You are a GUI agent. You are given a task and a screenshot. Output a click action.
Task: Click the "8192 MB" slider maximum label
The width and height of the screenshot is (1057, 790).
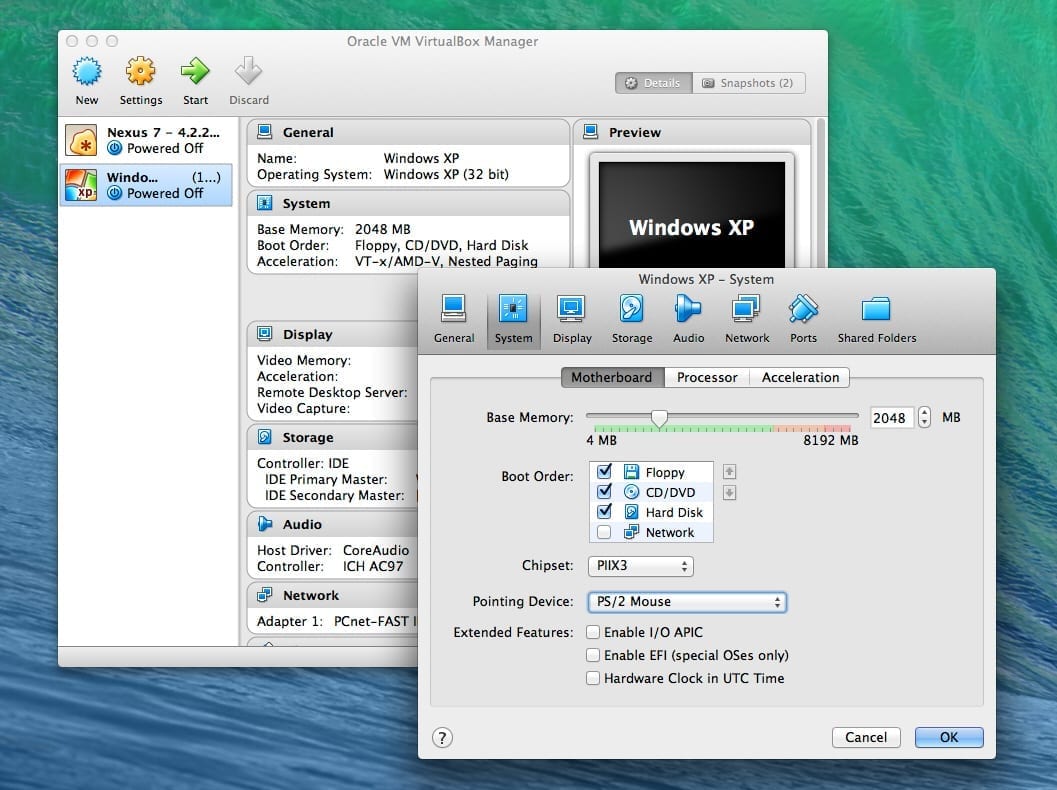coord(830,440)
